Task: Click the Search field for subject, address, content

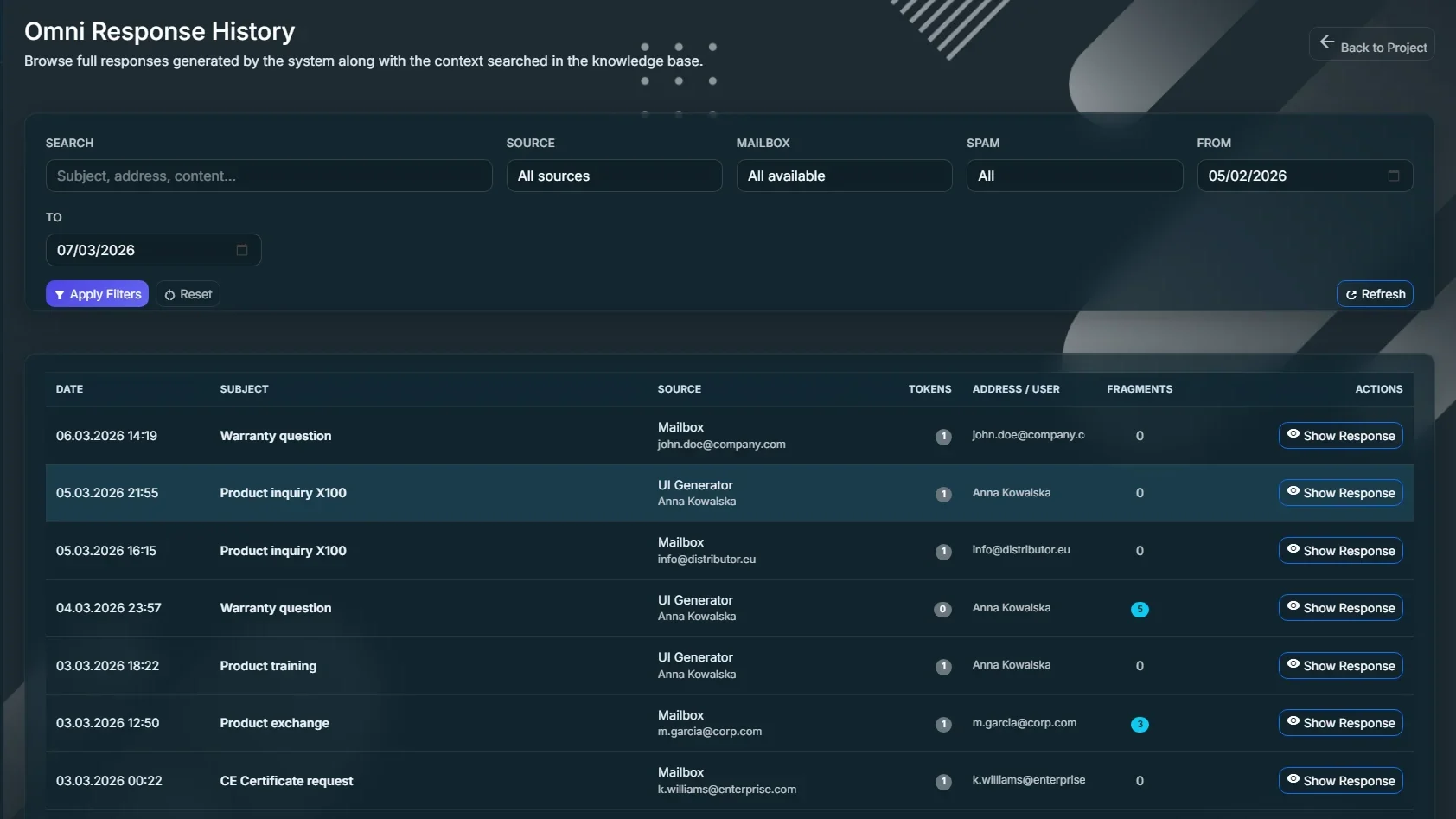Action: 269,176
